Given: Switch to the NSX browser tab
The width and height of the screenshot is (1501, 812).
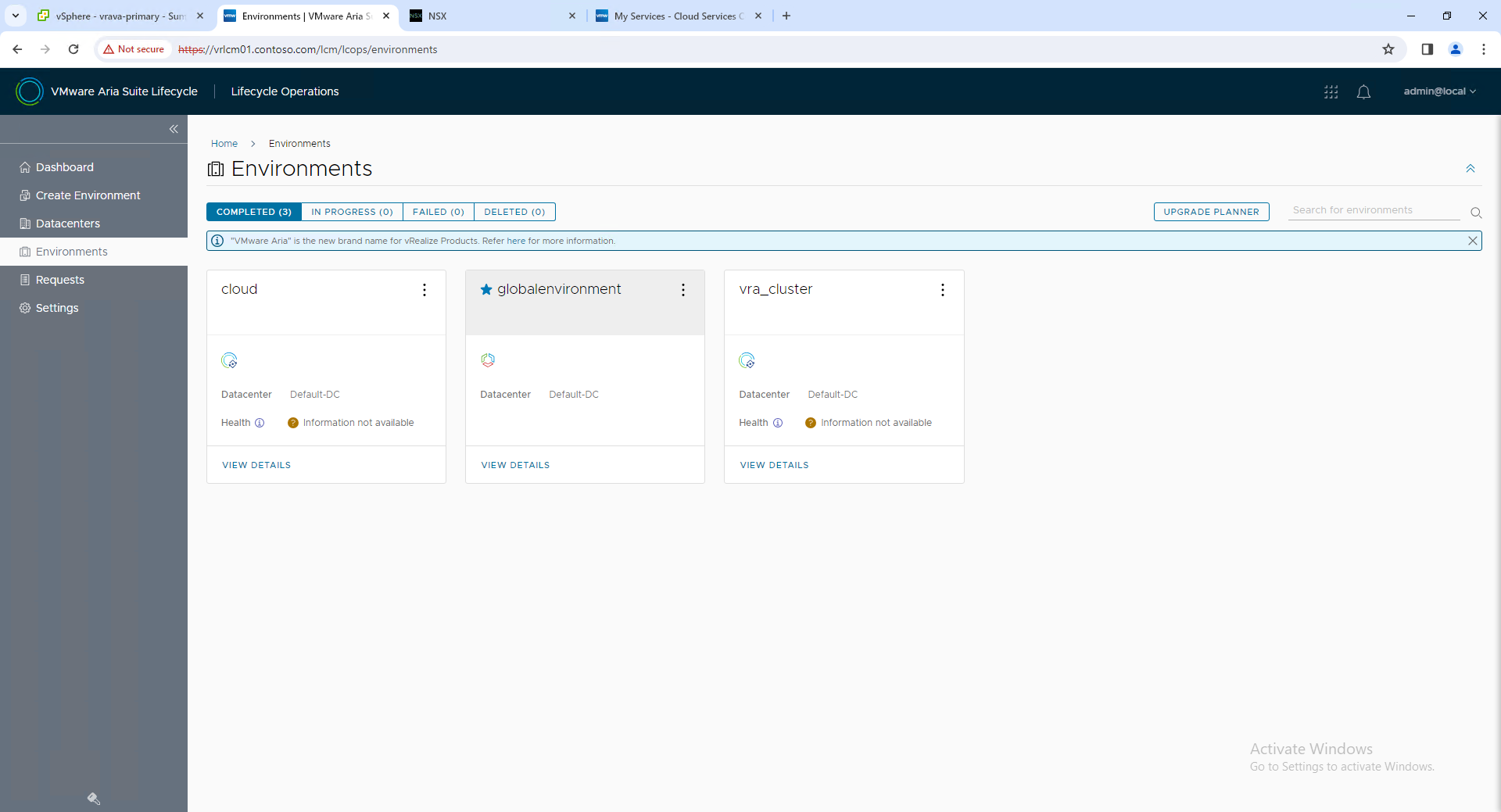Looking at the screenshot, I should click(x=493, y=16).
